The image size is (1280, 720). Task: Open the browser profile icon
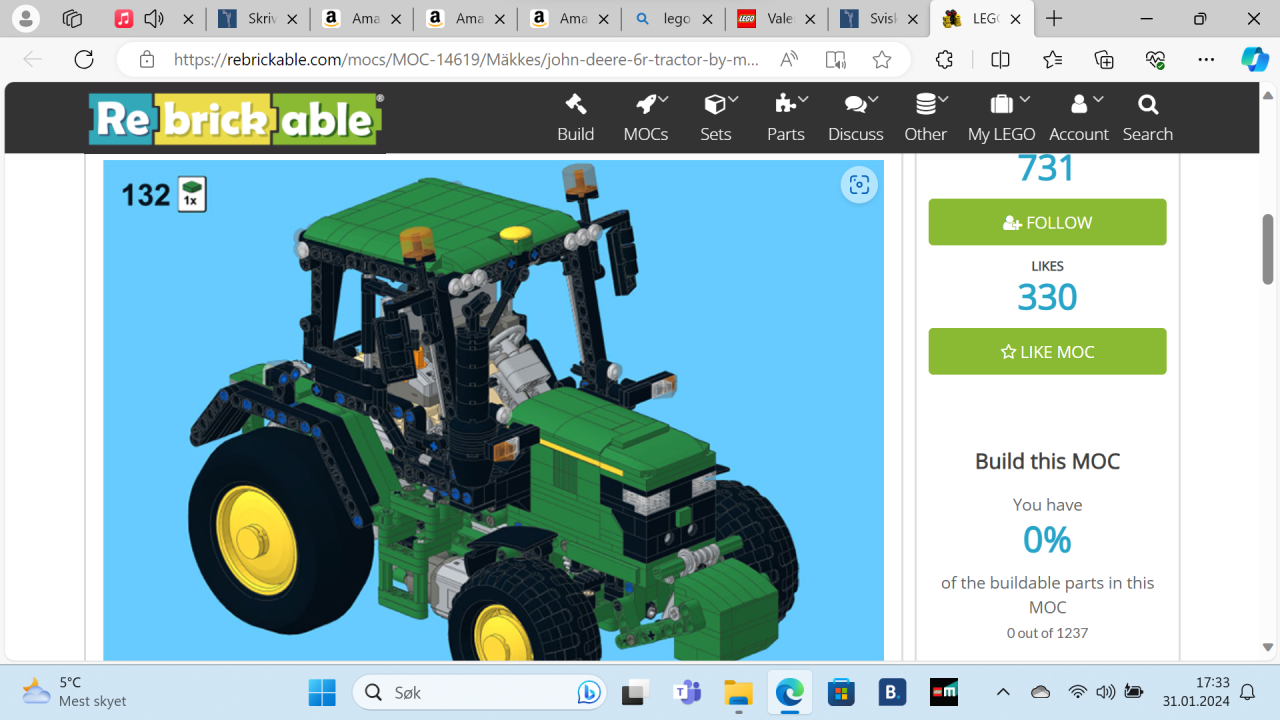coord(26,19)
